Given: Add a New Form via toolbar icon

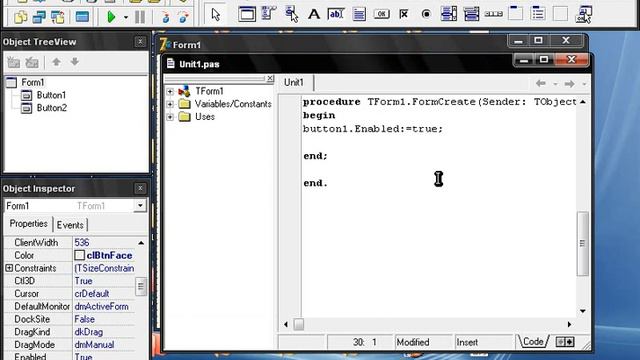Looking at the screenshot, I should pyautogui.click(x=82, y=17).
